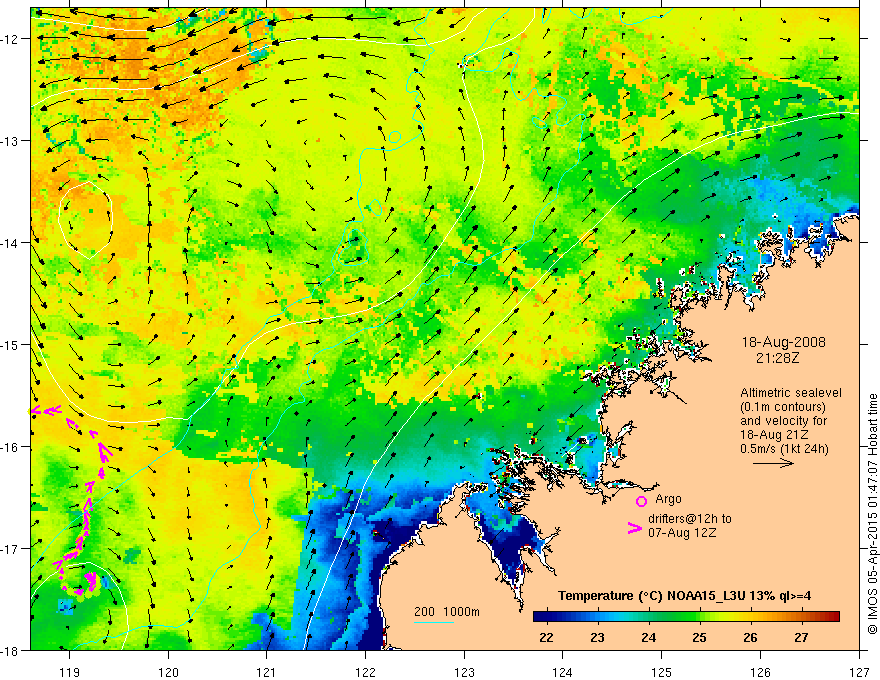This screenshot has width=880, height=680.
Task: Click the date label 18-Aug-2008
Action: (783, 342)
